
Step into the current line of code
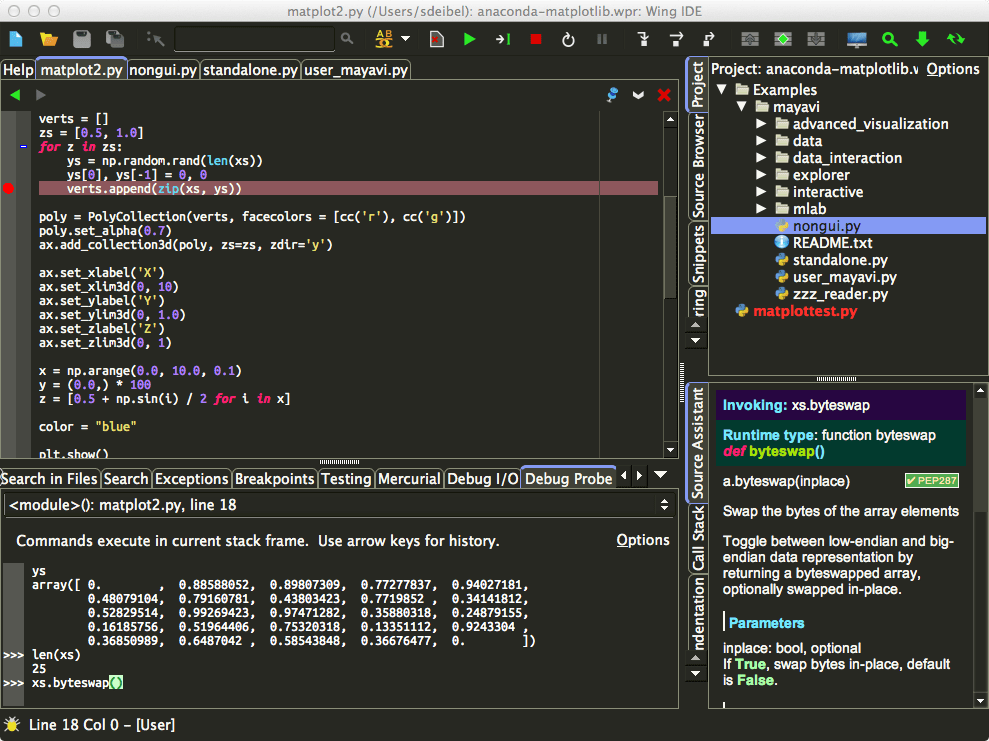(x=645, y=39)
